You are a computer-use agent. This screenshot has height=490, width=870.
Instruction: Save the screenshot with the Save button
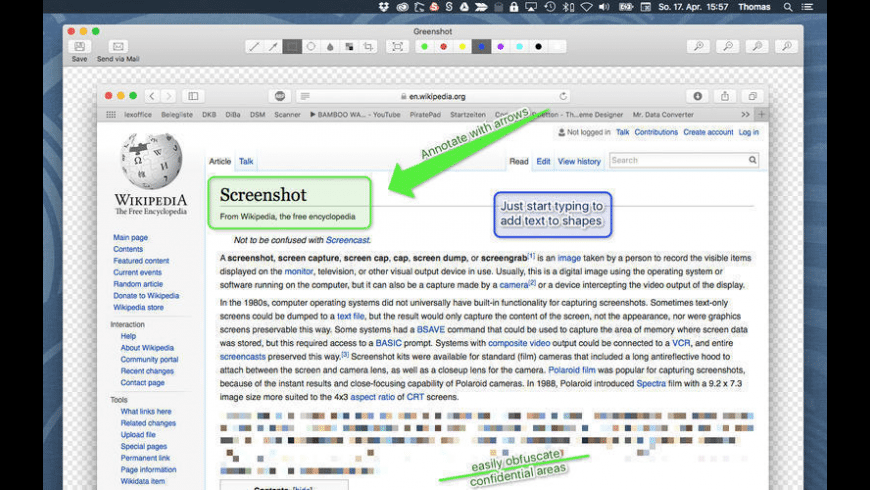coord(79,47)
